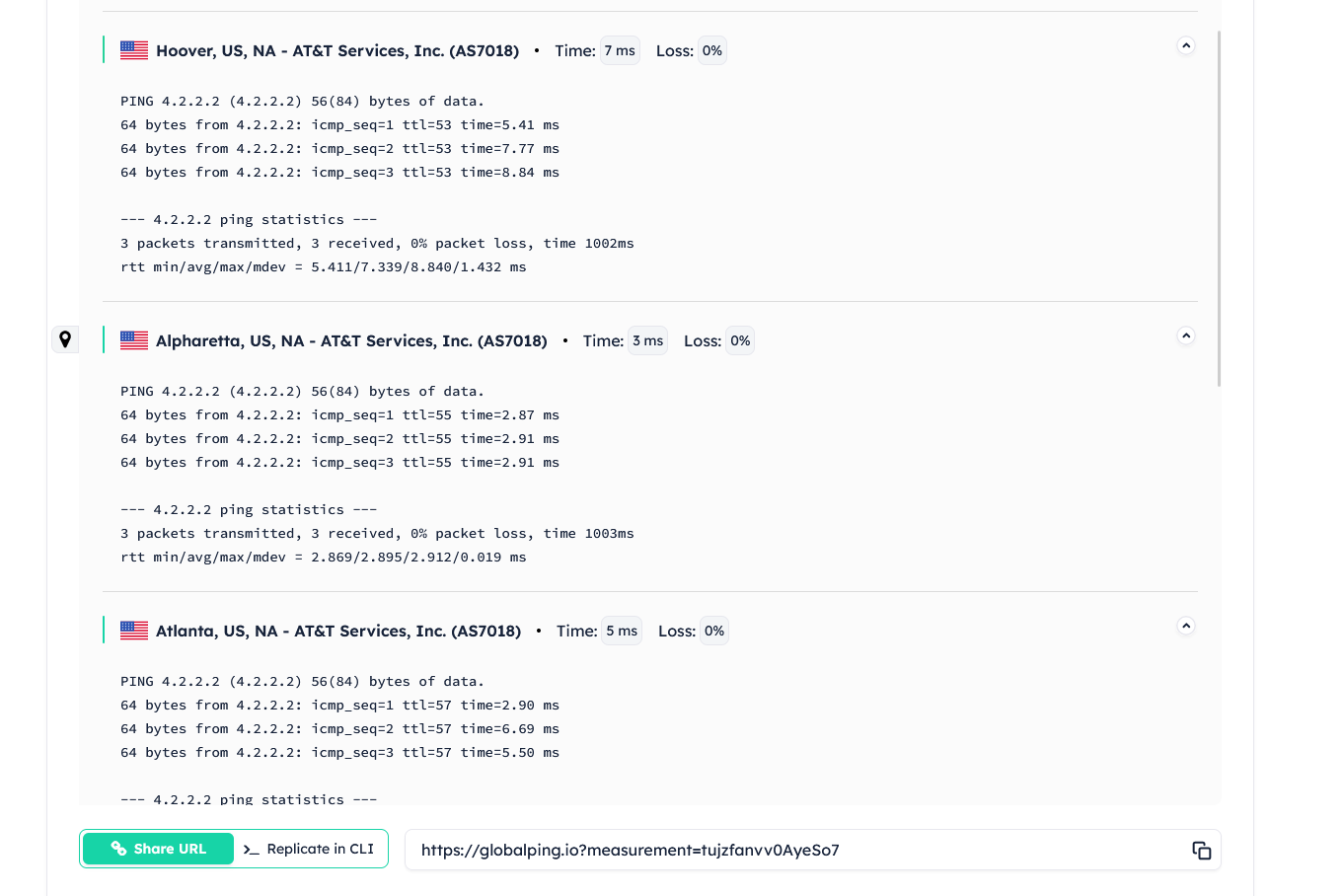Click the line ending time=7.77 ms
This screenshot has width=1343, height=896.
point(339,149)
